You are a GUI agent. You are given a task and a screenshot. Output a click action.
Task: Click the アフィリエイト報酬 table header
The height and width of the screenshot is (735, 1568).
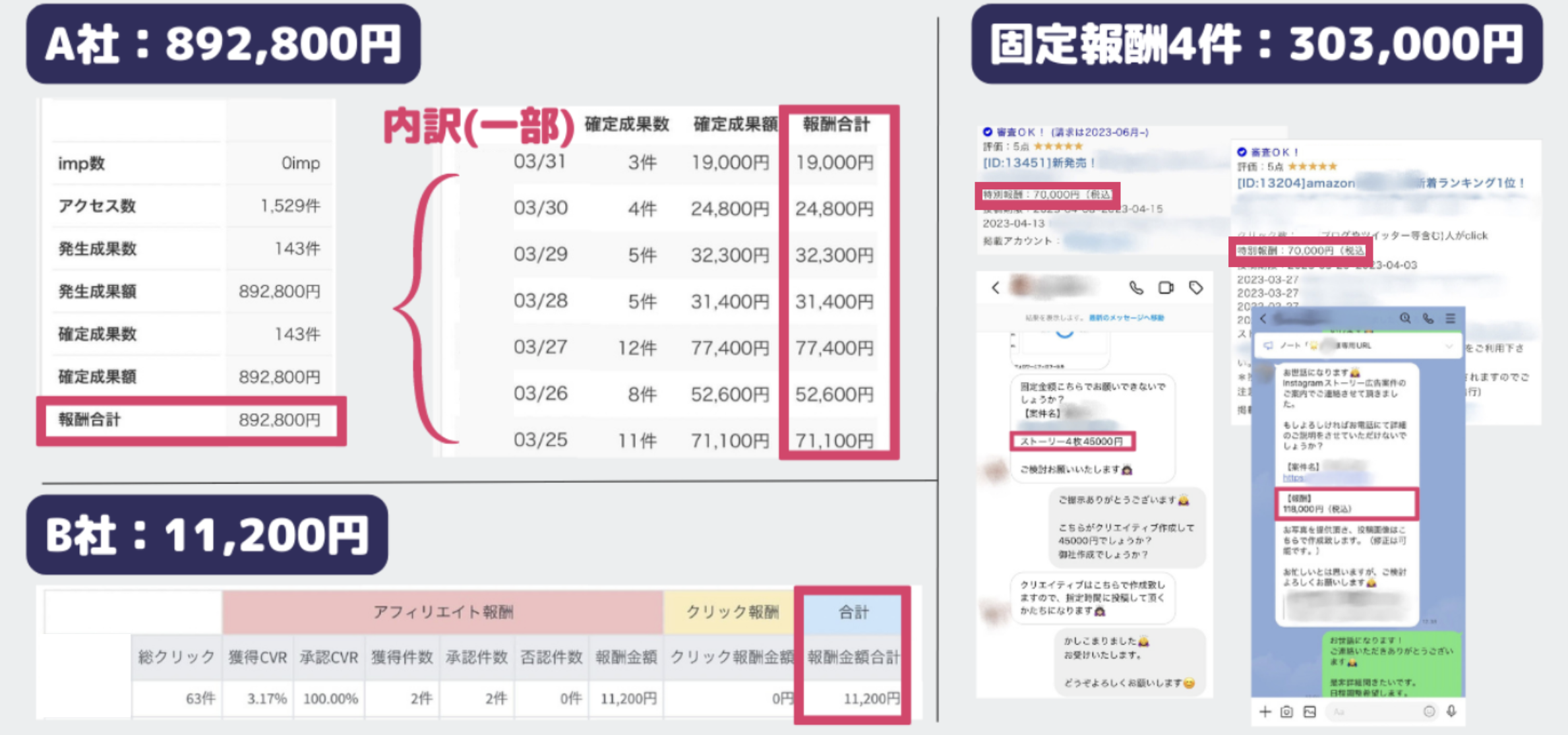[442, 612]
